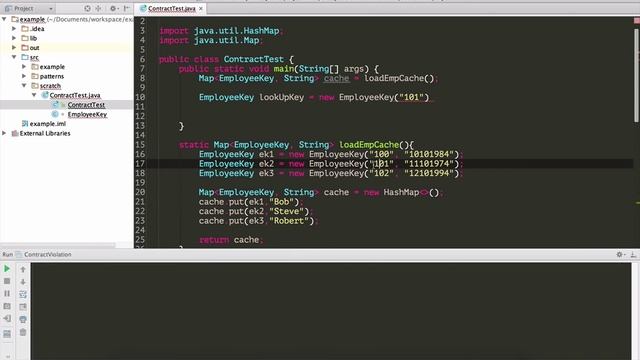Click the .idea folder label
The image size is (640, 360).
click(37, 29)
